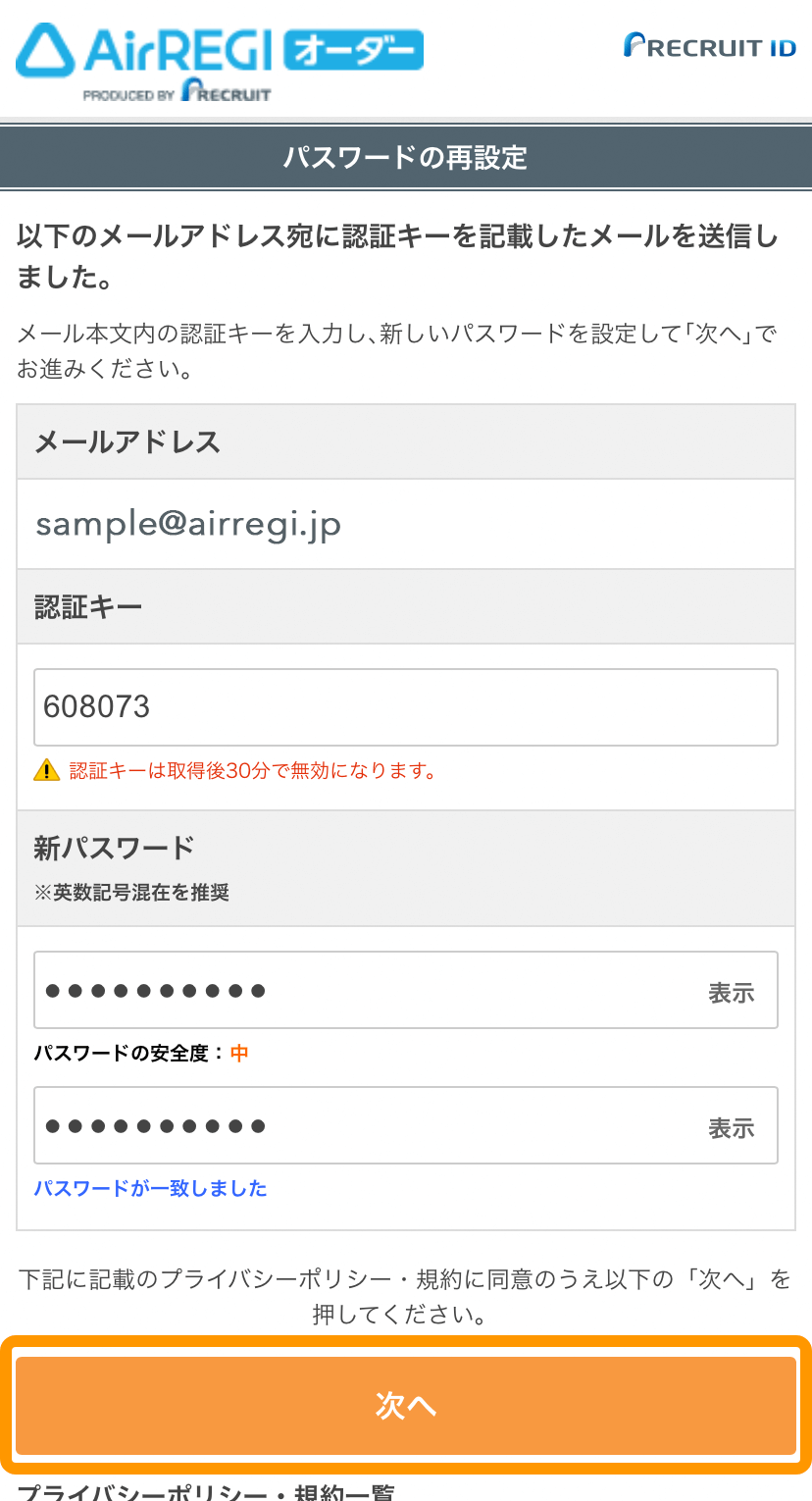Click the PRODUCED BY RECRUIT logo

click(177, 92)
